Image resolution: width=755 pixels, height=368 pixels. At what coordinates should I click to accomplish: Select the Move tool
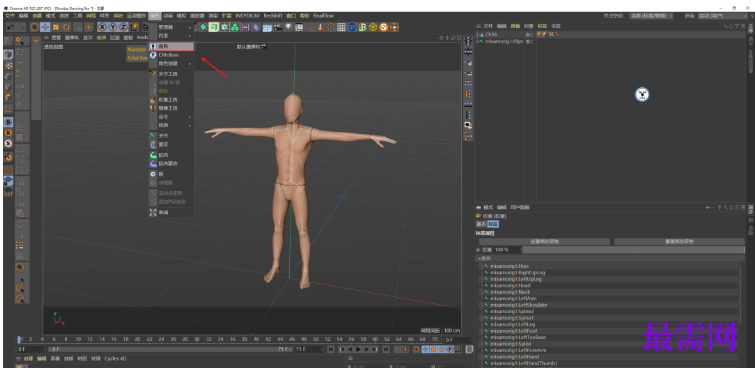pyautogui.click(x=45, y=27)
